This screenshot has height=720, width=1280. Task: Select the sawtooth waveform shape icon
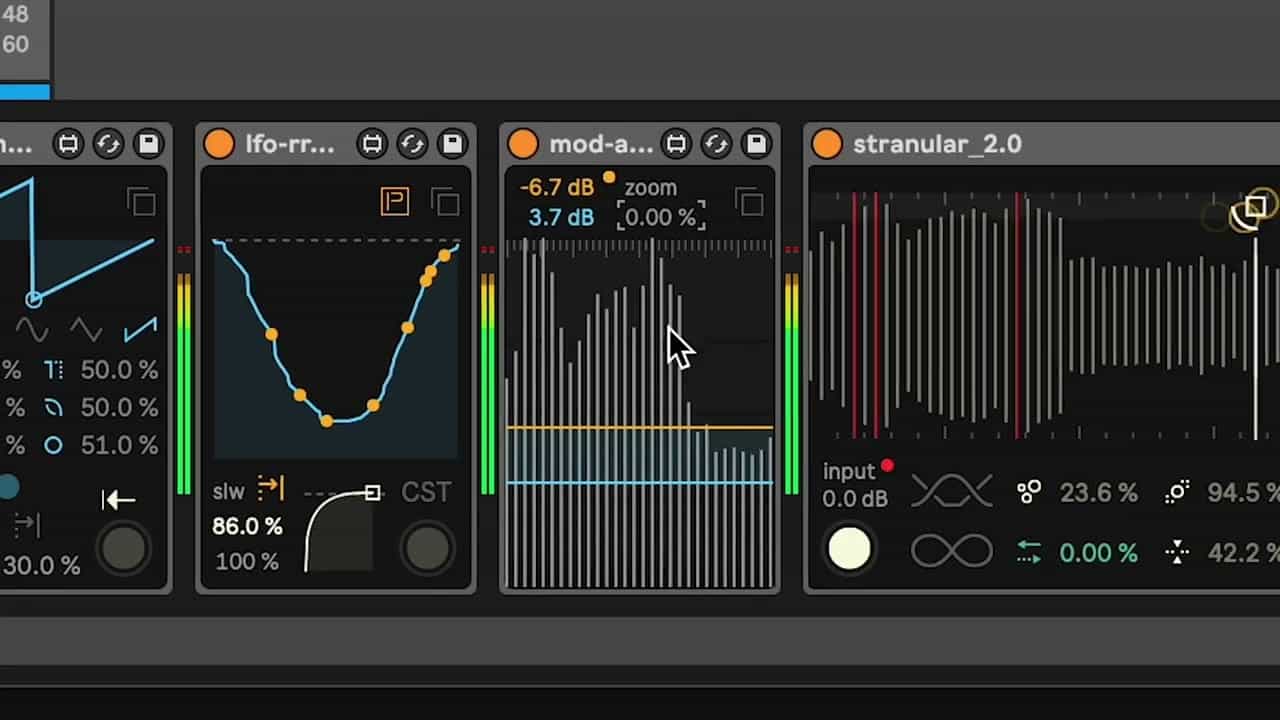point(140,329)
